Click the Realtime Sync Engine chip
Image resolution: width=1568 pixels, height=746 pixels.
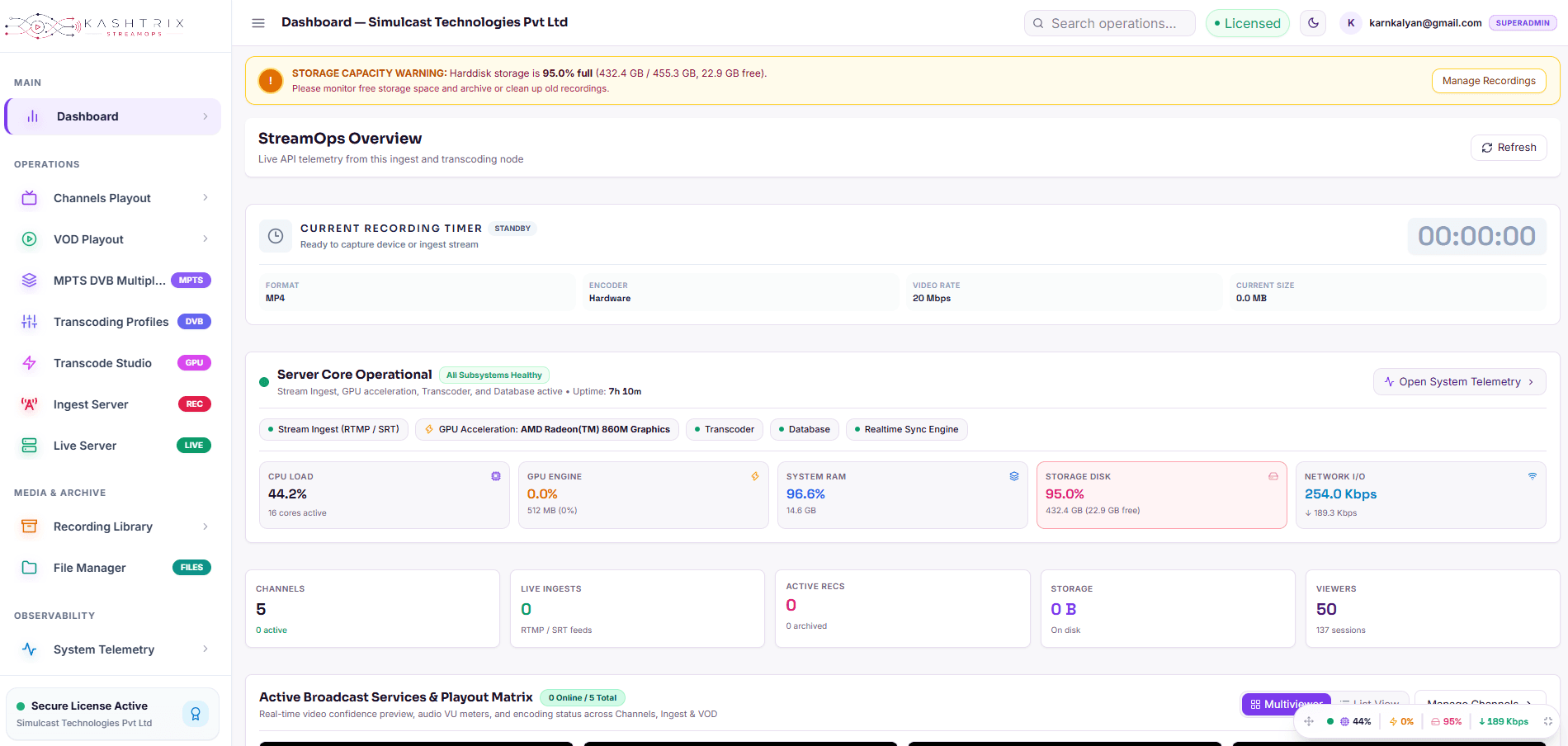pyautogui.click(x=907, y=429)
